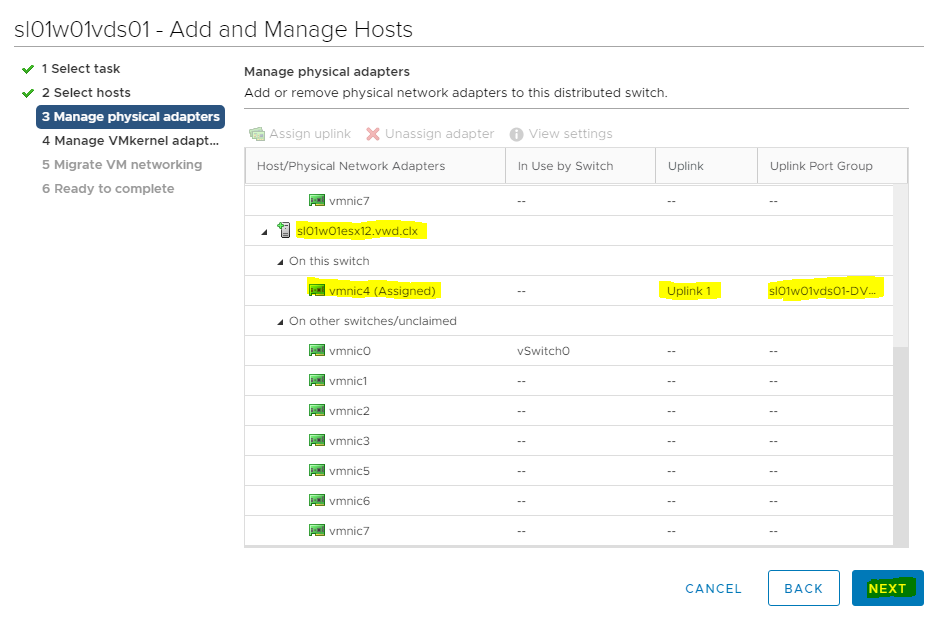The width and height of the screenshot is (938, 620).
Task: Sort by Host/Physical Network Adapters column header
Action: [x=375, y=166]
